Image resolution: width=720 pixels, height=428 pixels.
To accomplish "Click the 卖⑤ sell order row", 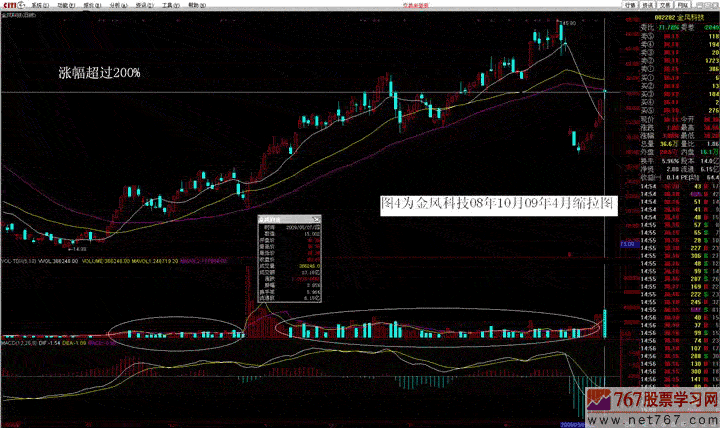I will point(680,36).
